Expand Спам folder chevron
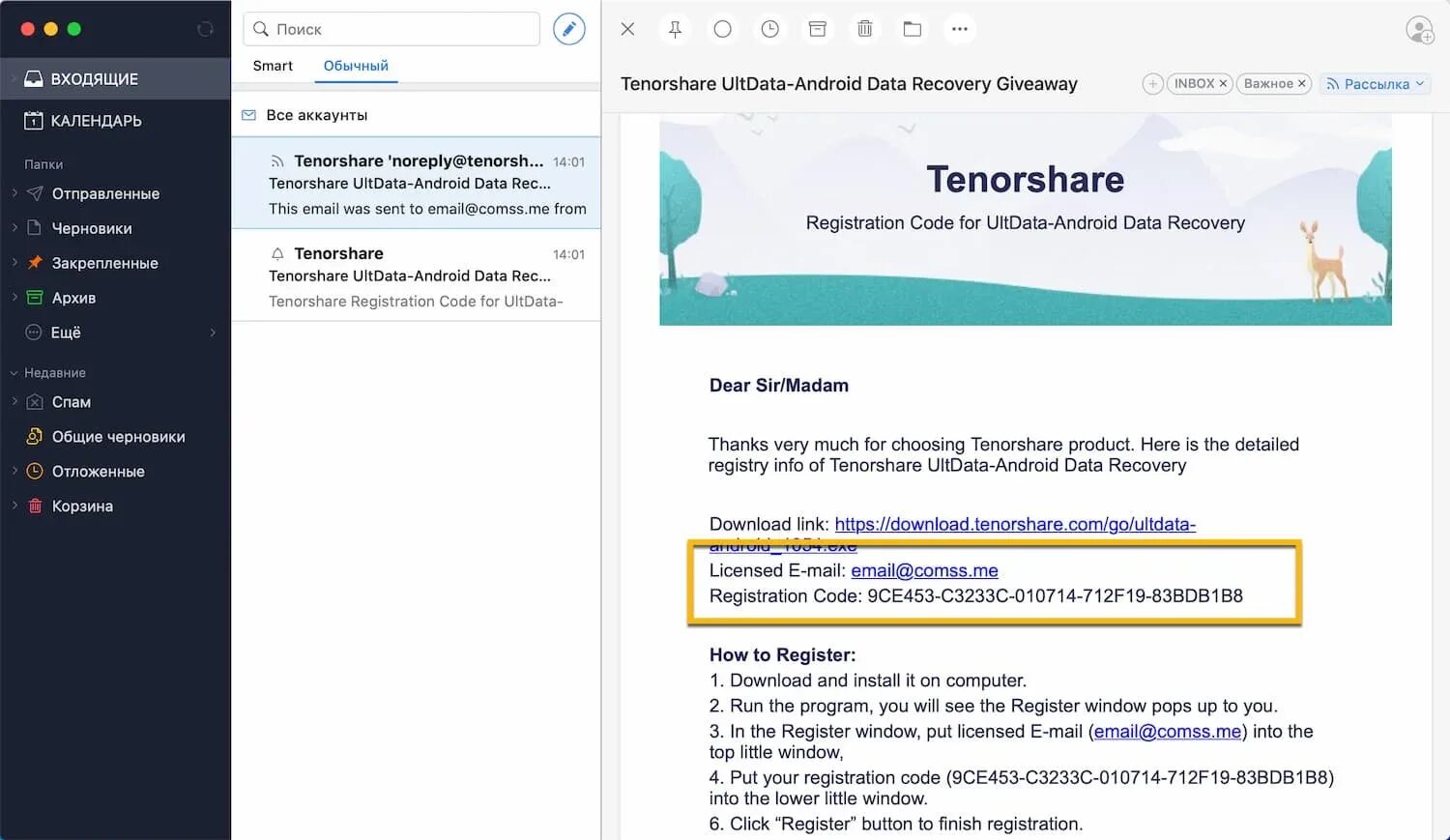The height and width of the screenshot is (840, 1450). (x=14, y=402)
